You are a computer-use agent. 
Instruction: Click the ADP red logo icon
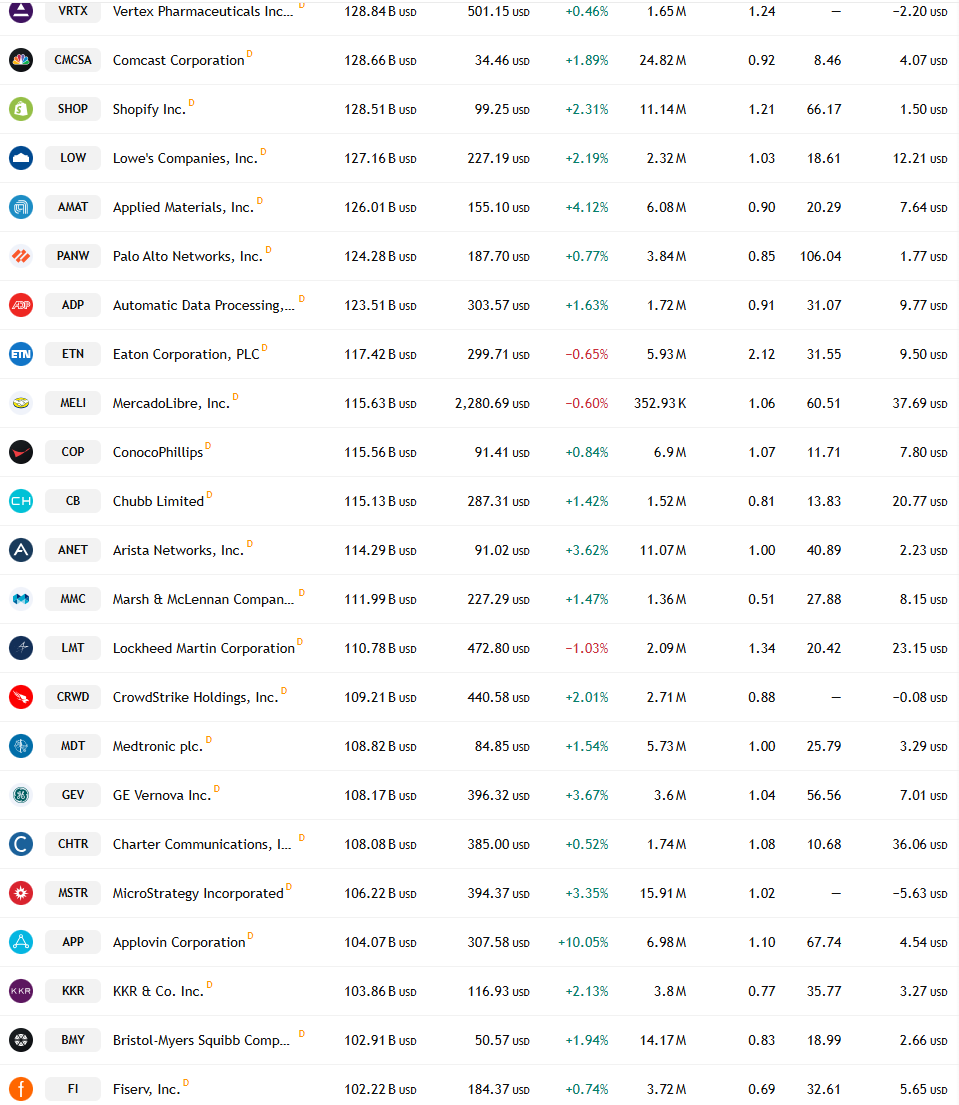(x=21, y=305)
